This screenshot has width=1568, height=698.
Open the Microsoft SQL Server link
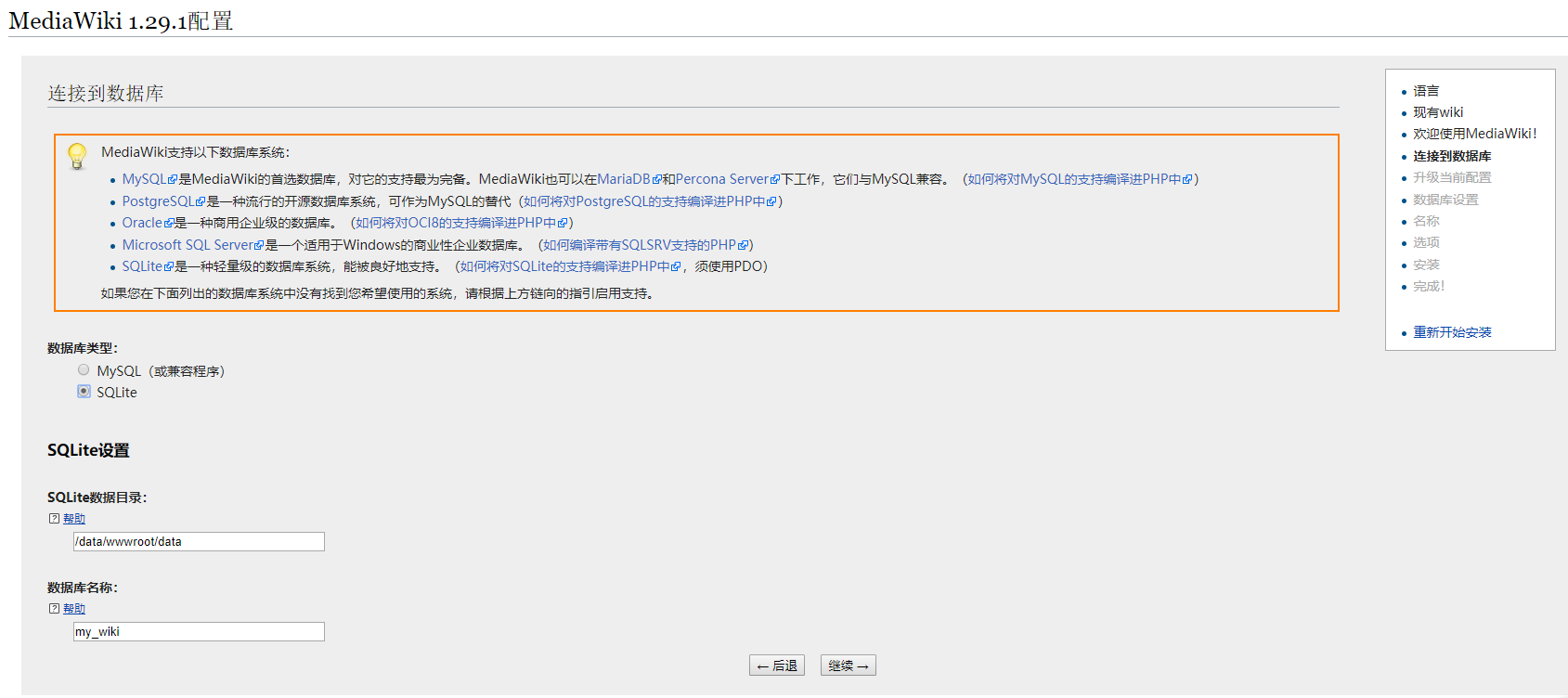(x=193, y=245)
